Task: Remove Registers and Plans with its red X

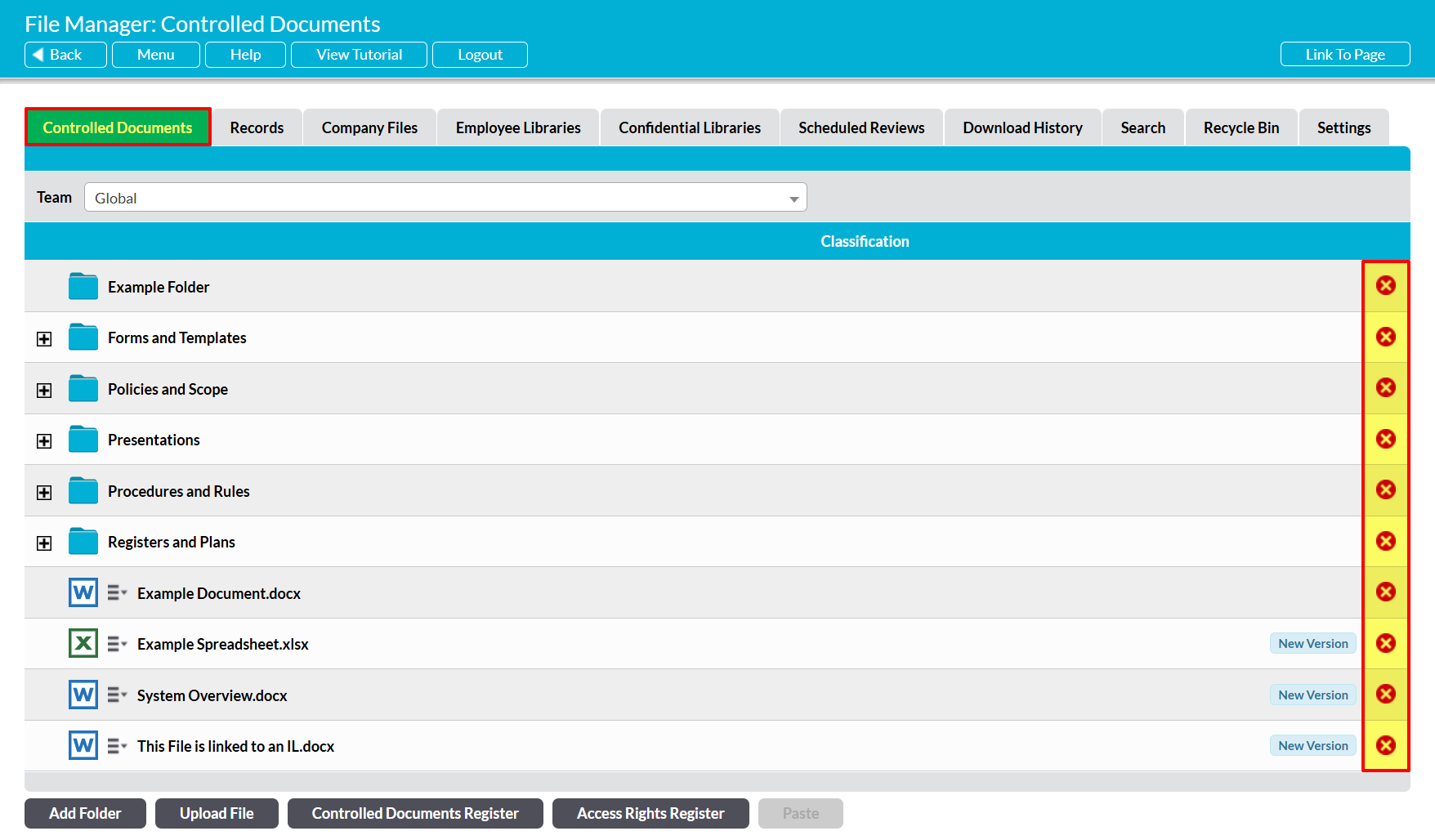Action: click(x=1385, y=541)
